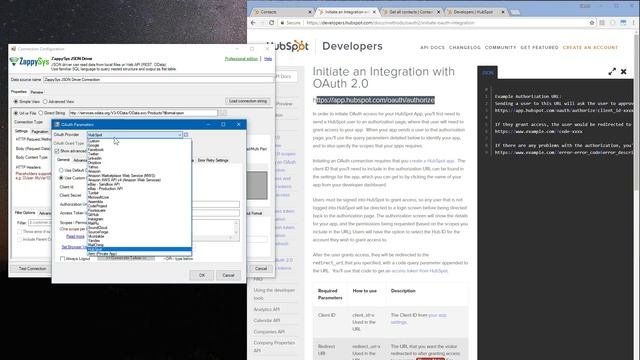Open the Help link in Connection Configuration
Image resolution: width=640 pixels, height=360 pixels.
(268, 59)
